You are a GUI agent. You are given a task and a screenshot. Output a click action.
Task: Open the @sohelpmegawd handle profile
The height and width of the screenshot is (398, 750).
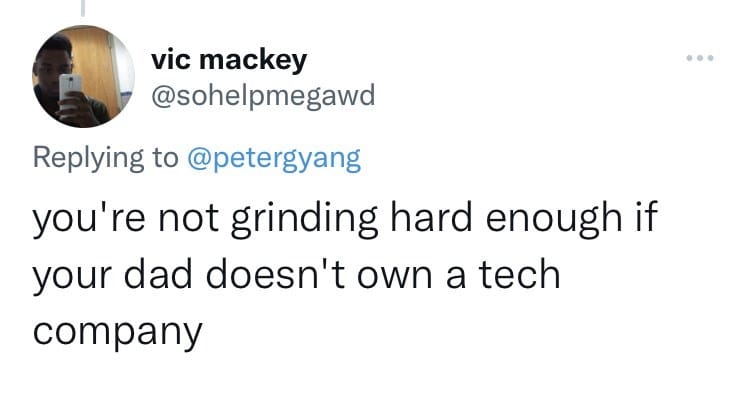pos(263,96)
